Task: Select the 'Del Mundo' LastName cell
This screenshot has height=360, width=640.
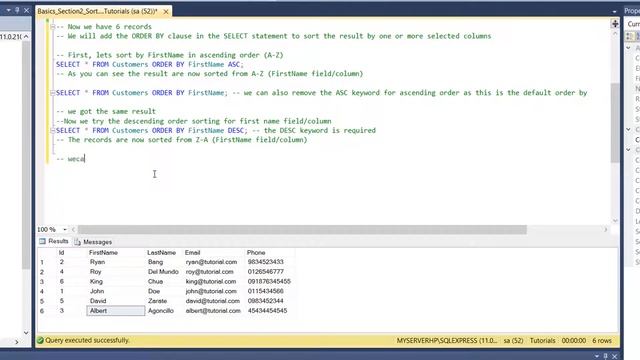Action: click(x=164, y=272)
